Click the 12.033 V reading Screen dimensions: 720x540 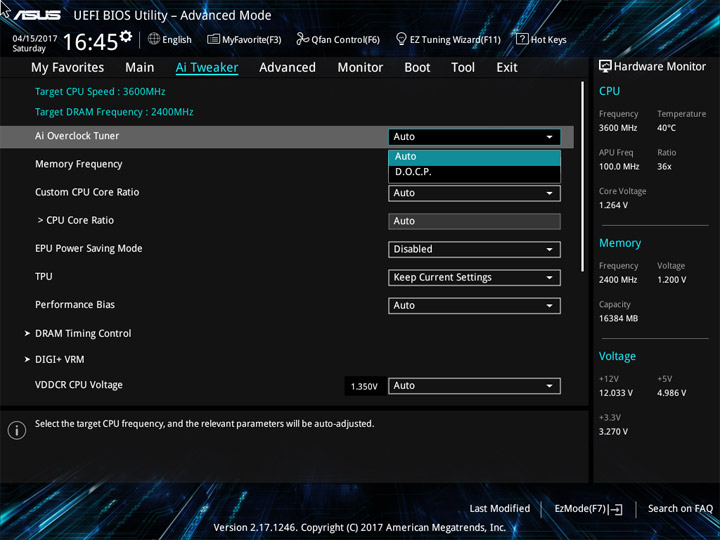616,393
